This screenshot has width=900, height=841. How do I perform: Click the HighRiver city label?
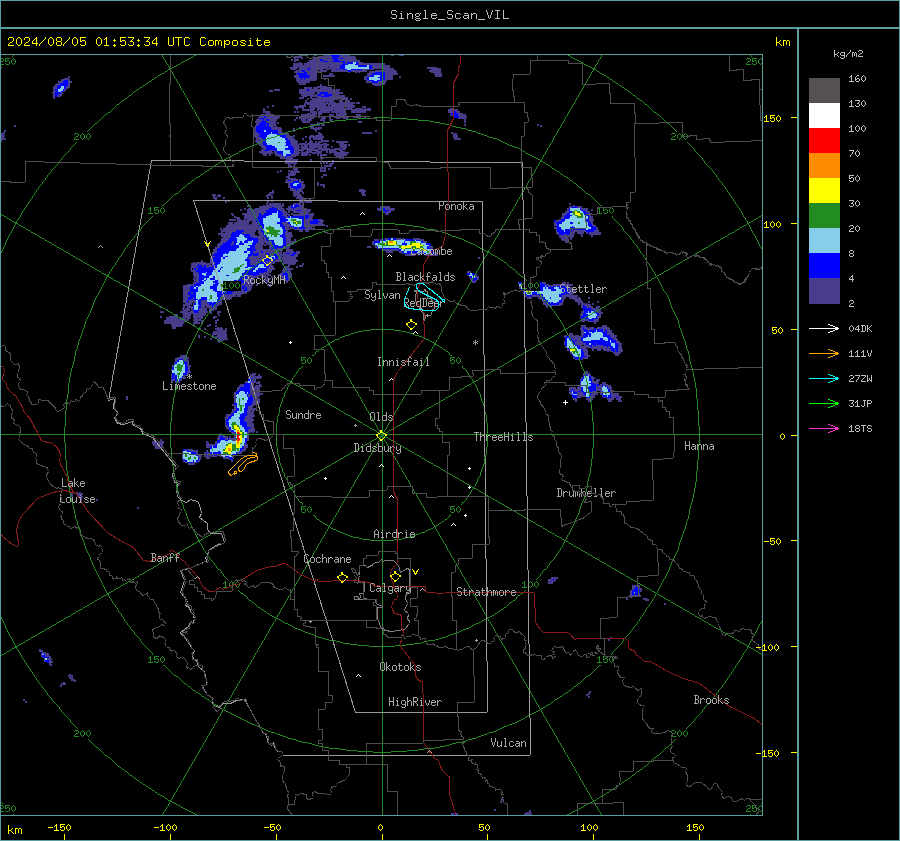[x=415, y=702]
